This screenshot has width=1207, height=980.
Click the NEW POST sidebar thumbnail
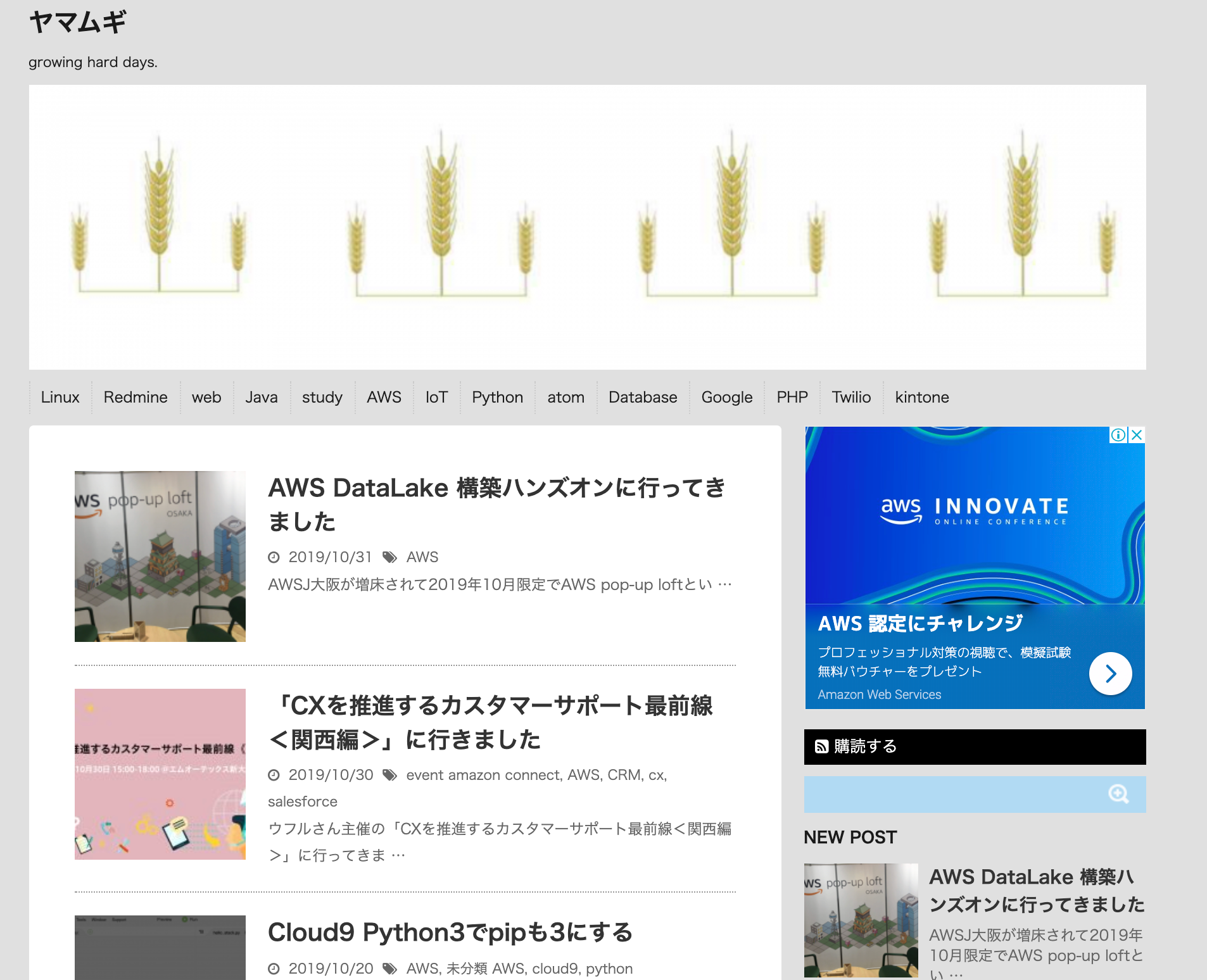[861, 920]
